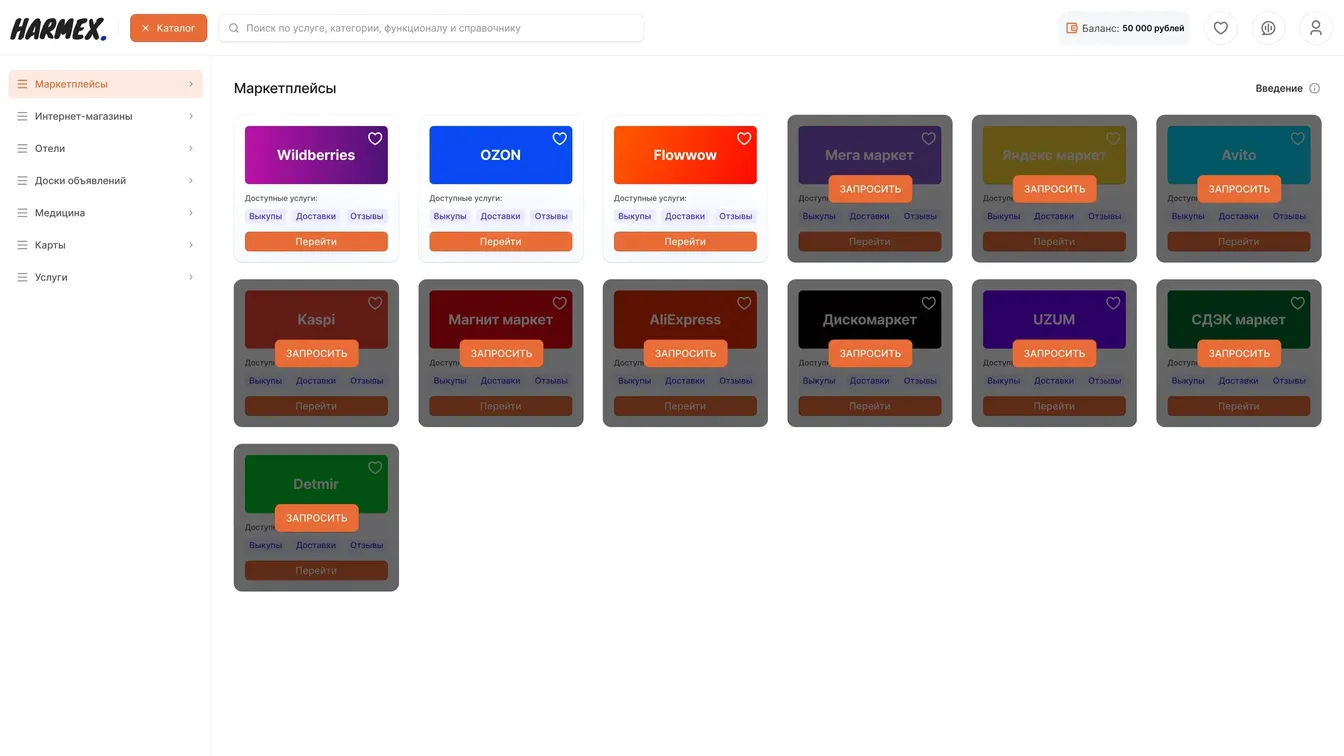The width and height of the screenshot is (1344, 756).
Task: Click the statistics icon in header
Action: pyautogui.click(x=1268, y=28)
